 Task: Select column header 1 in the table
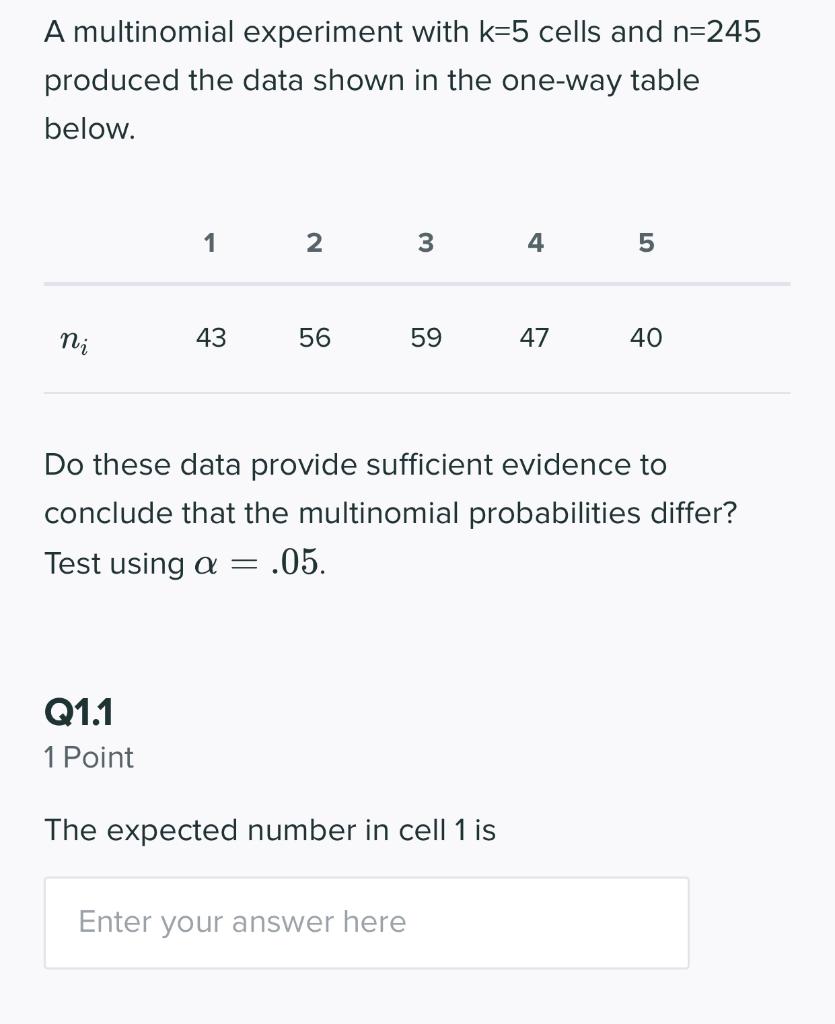[x=210, y=243]
